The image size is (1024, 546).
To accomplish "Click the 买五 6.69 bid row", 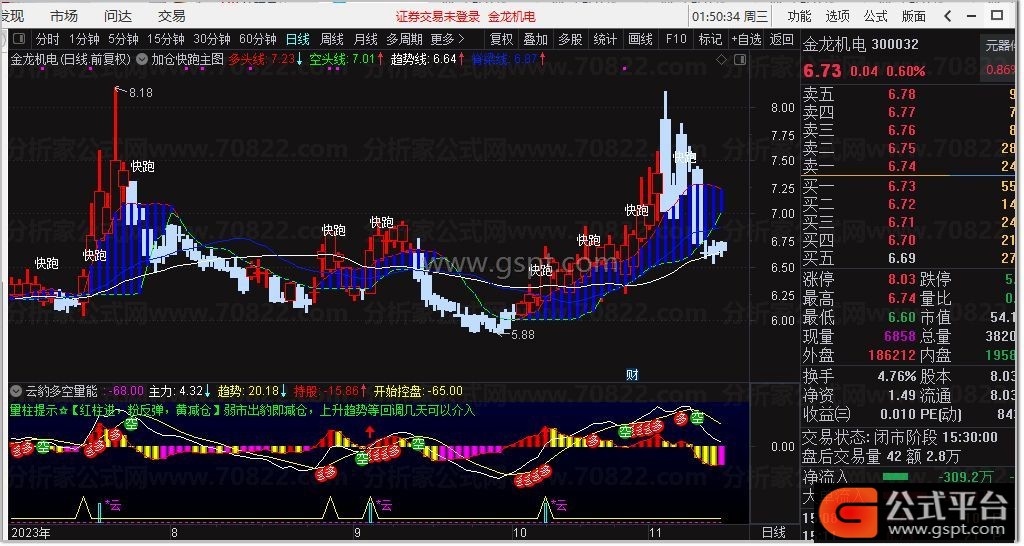I will [x=910, y=259].
